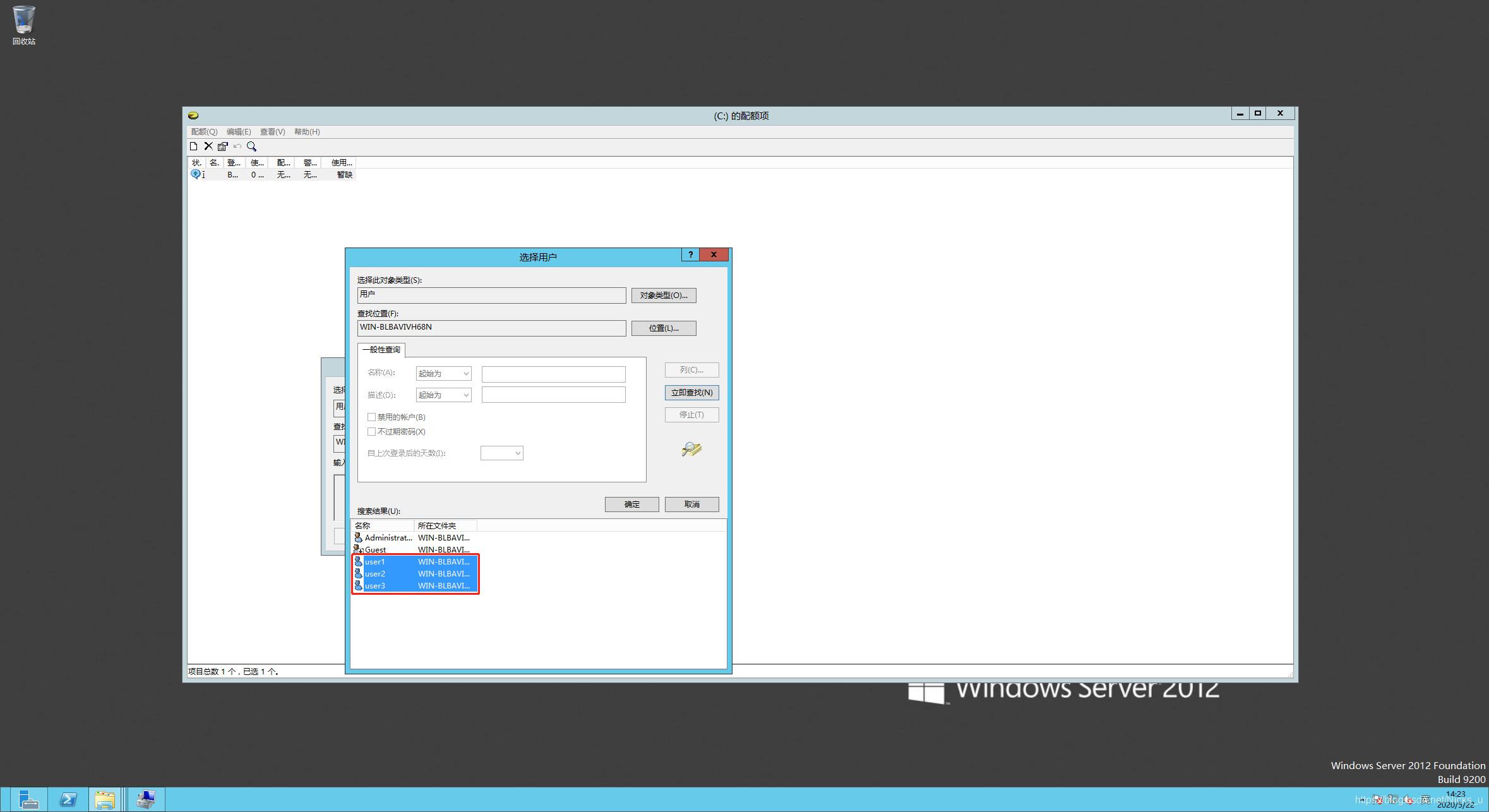Click the magnifier find toolbar icon

click(x=251, y=146)
